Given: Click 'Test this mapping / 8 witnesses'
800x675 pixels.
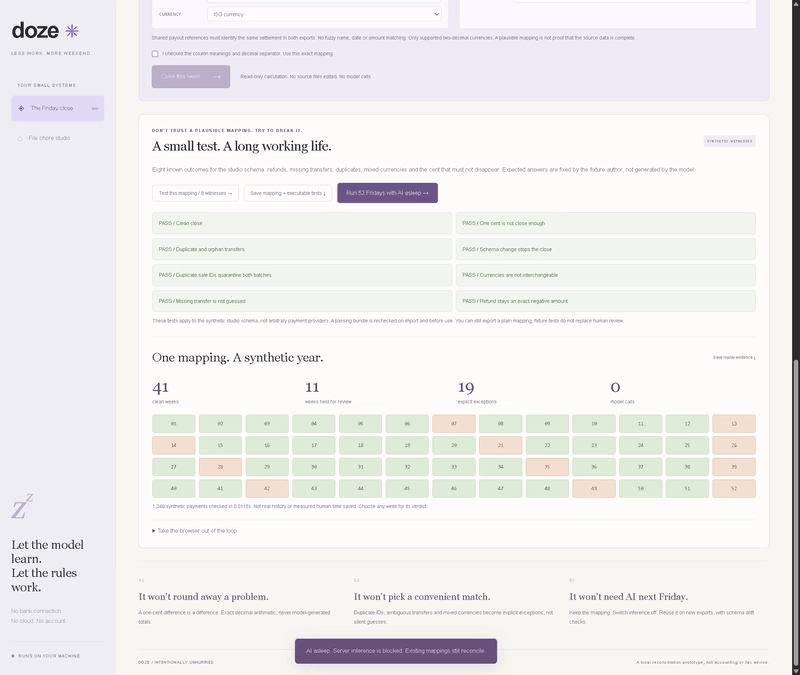Looking at the screenshot, I should pyautogui.click(x=195, y=193).
